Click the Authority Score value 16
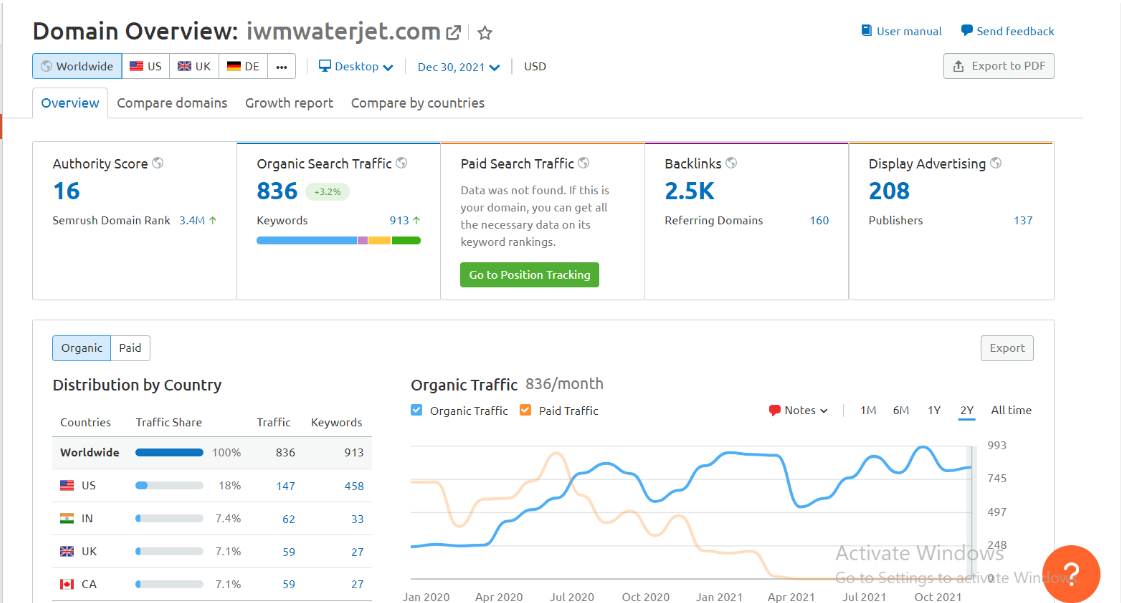 (66, 191)
